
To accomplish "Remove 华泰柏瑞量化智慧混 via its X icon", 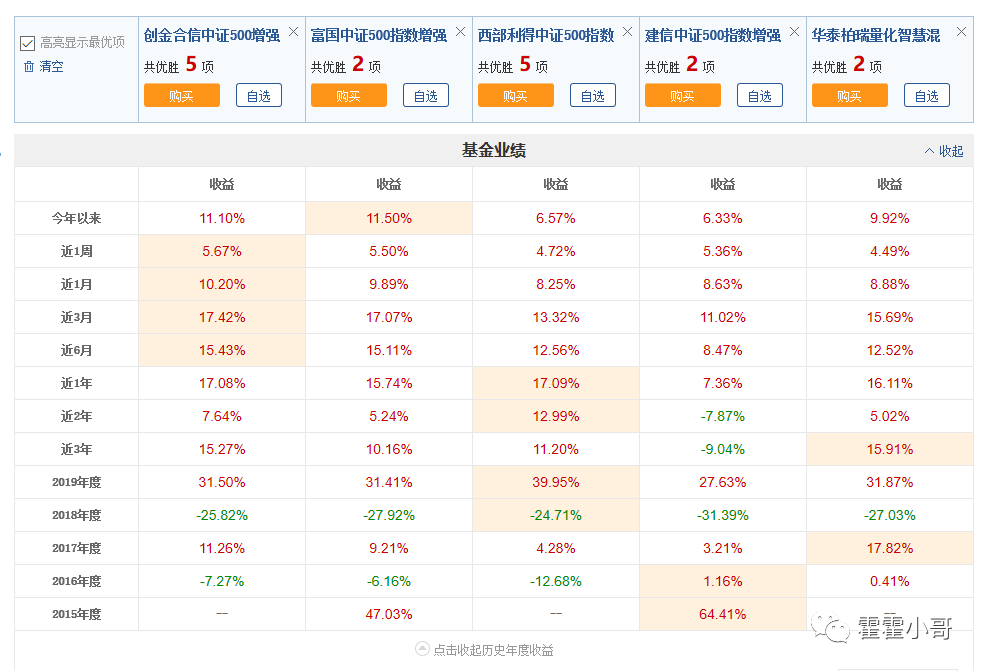I will (x=961, y=30).
